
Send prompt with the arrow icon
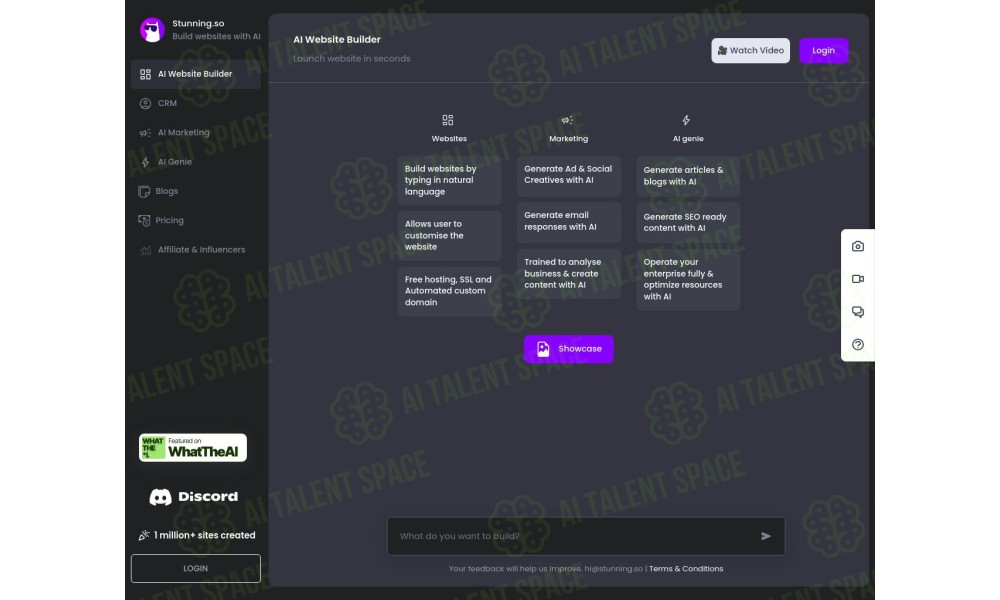(x=766, y=536)
